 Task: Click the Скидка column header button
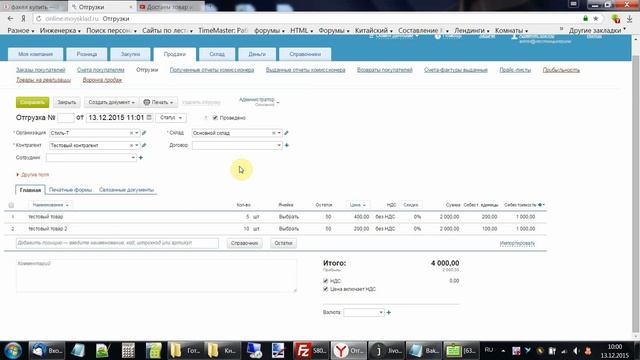pyautogui.click(x=411, y=205)
